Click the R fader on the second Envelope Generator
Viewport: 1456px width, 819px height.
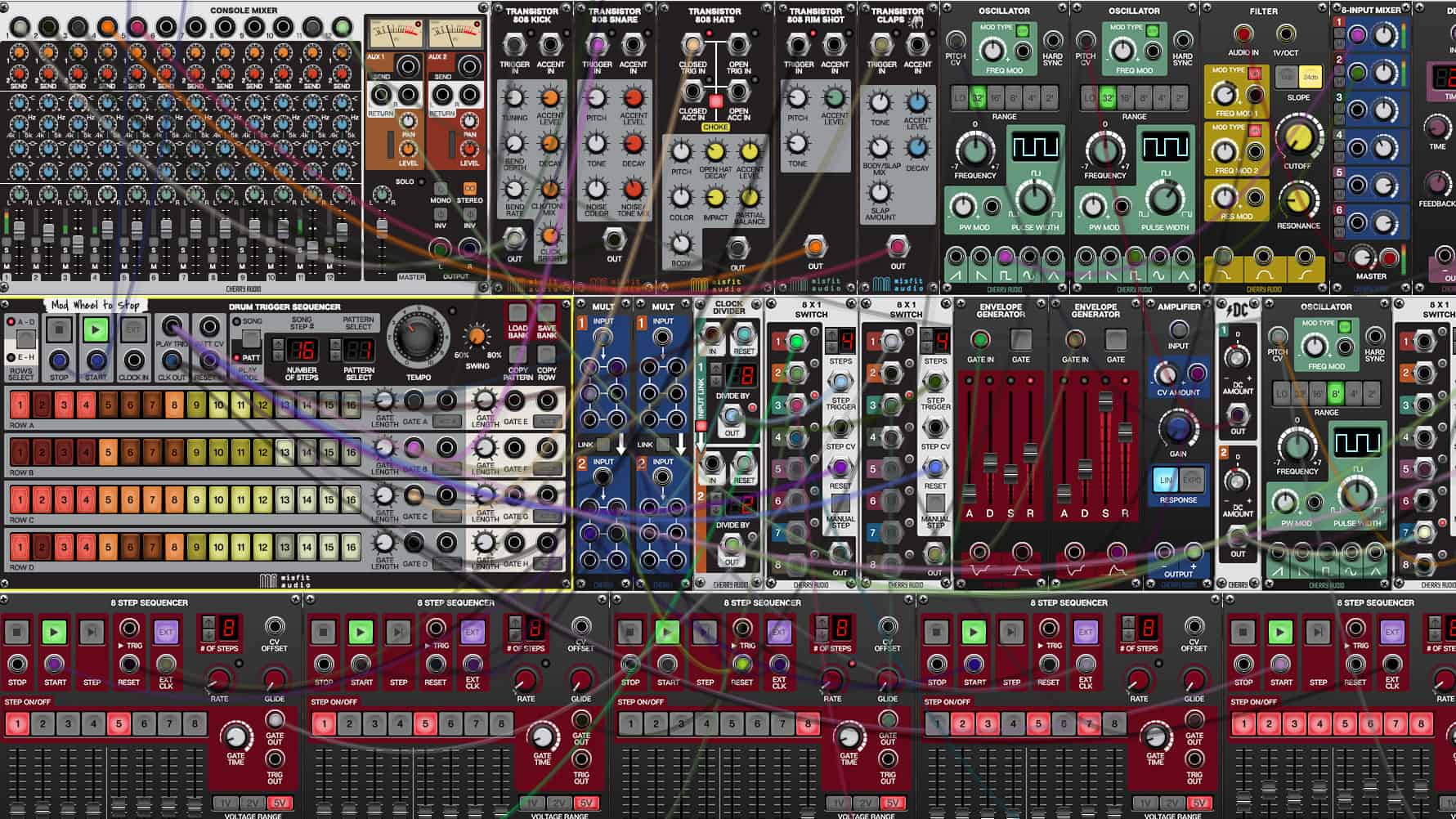[1126, 432]
